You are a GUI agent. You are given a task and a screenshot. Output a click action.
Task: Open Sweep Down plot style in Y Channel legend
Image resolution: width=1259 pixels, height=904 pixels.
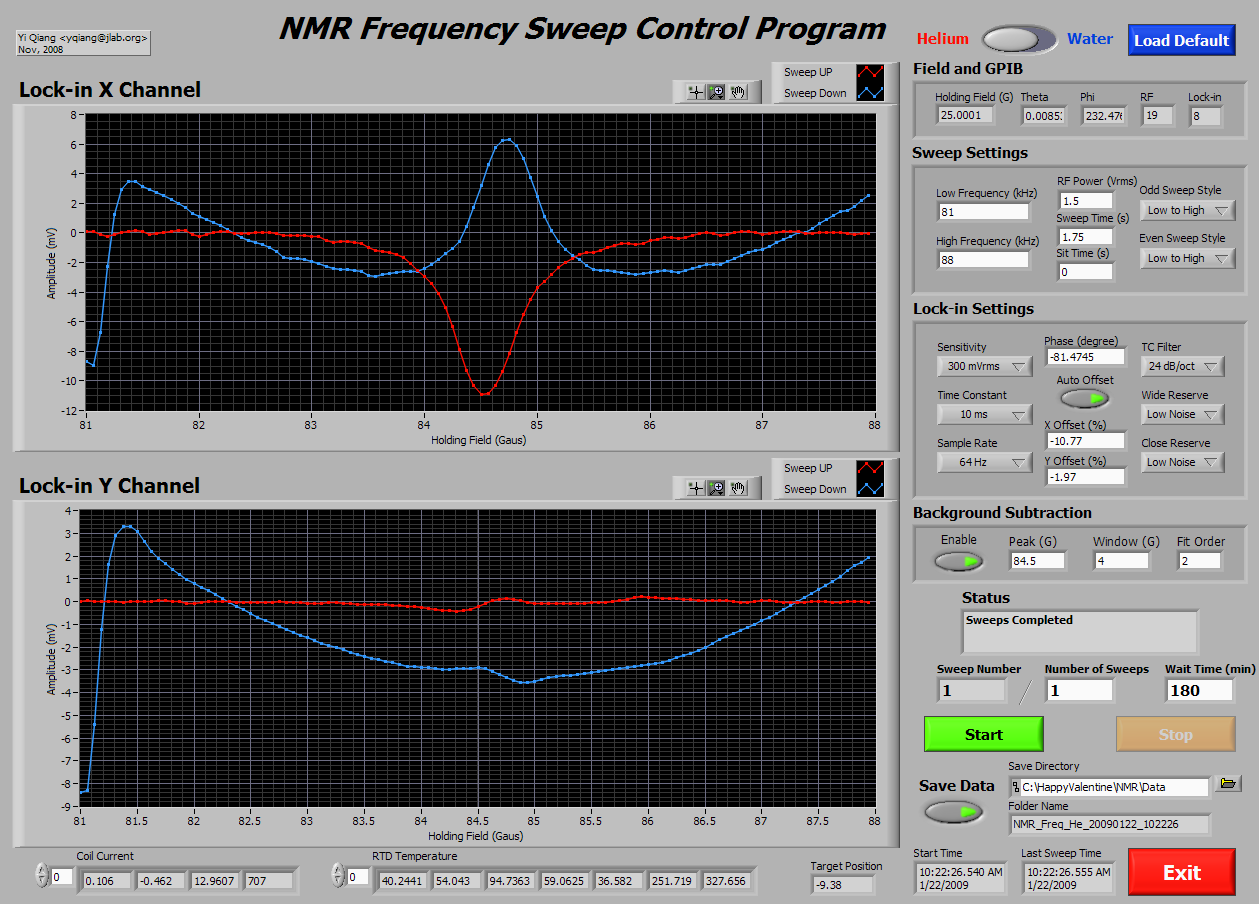(871, 489)
